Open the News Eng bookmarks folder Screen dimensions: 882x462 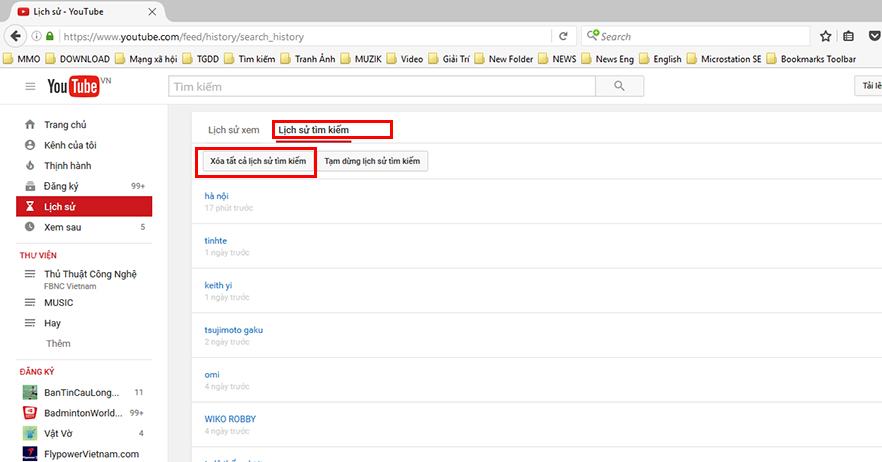[x=608, y=59]
